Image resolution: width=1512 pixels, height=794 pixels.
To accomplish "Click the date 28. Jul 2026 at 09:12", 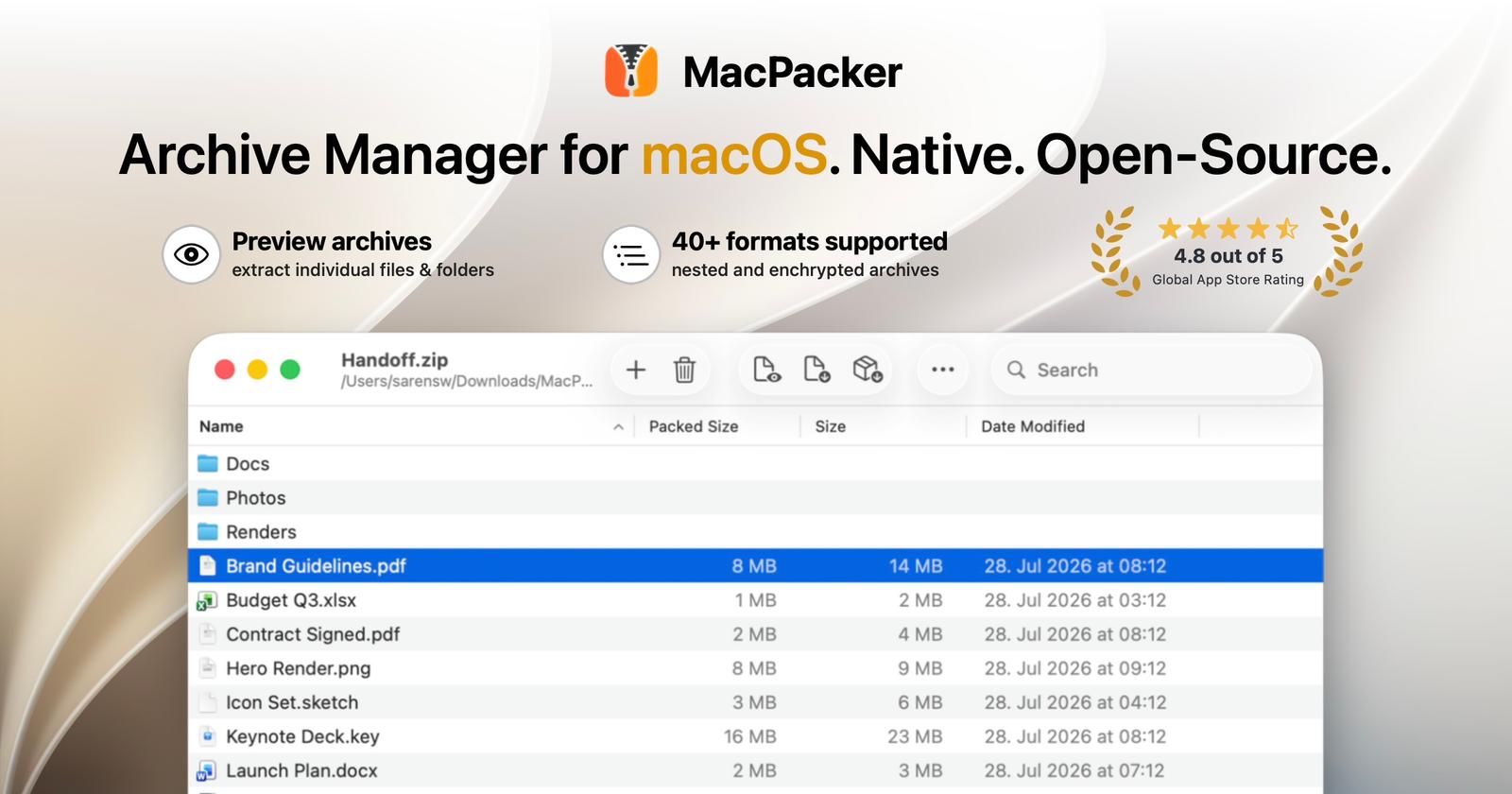I will tap(1075, 668).
